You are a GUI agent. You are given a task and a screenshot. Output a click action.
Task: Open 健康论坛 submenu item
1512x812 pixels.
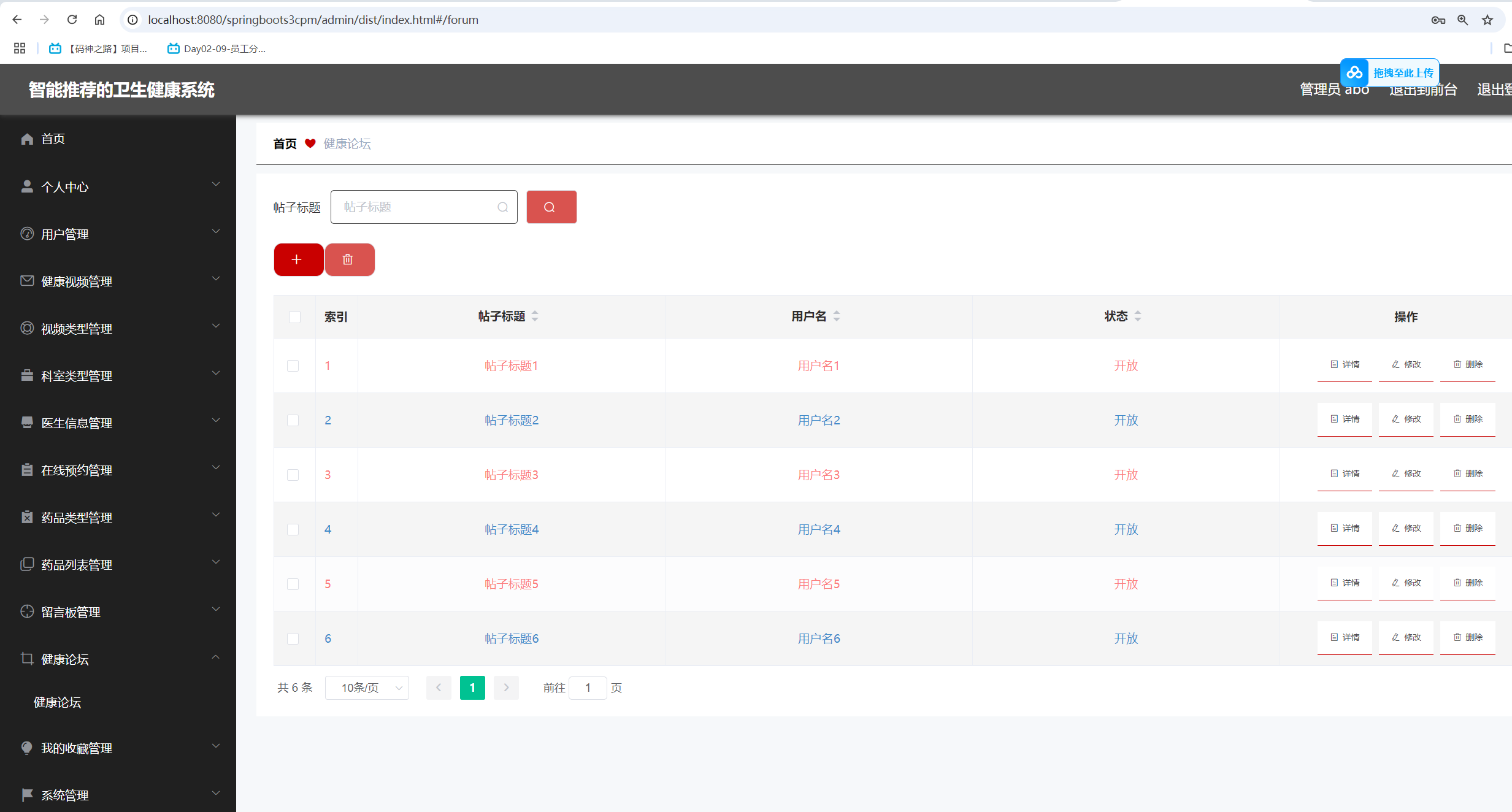click(x=57, y=702)
